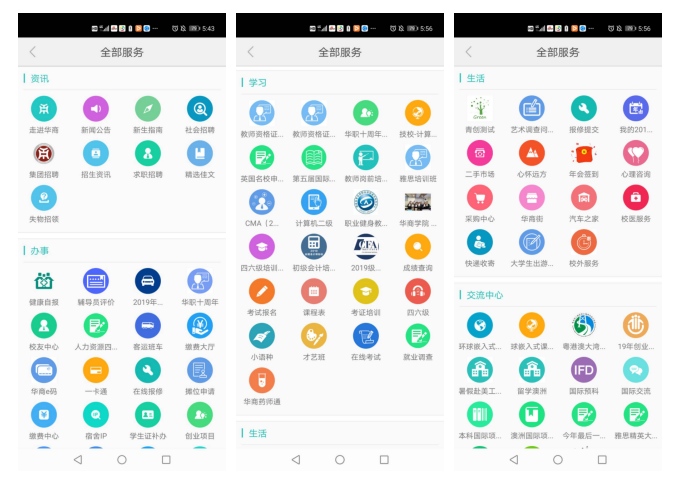Select the 健康自报 health report icon
This screenshot has width=677, height=480.
click(44, 281)
